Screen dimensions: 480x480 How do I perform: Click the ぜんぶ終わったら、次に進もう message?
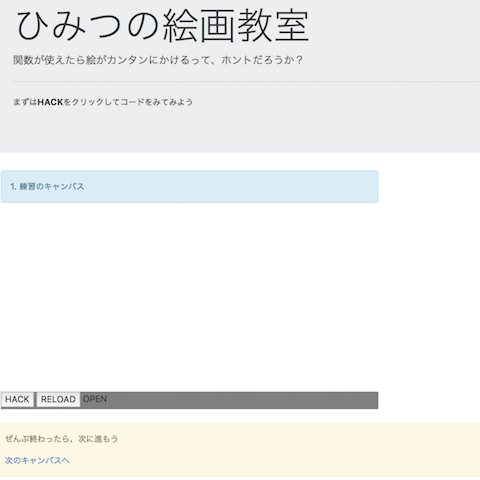pyautogui.click(x=62, y=439)
